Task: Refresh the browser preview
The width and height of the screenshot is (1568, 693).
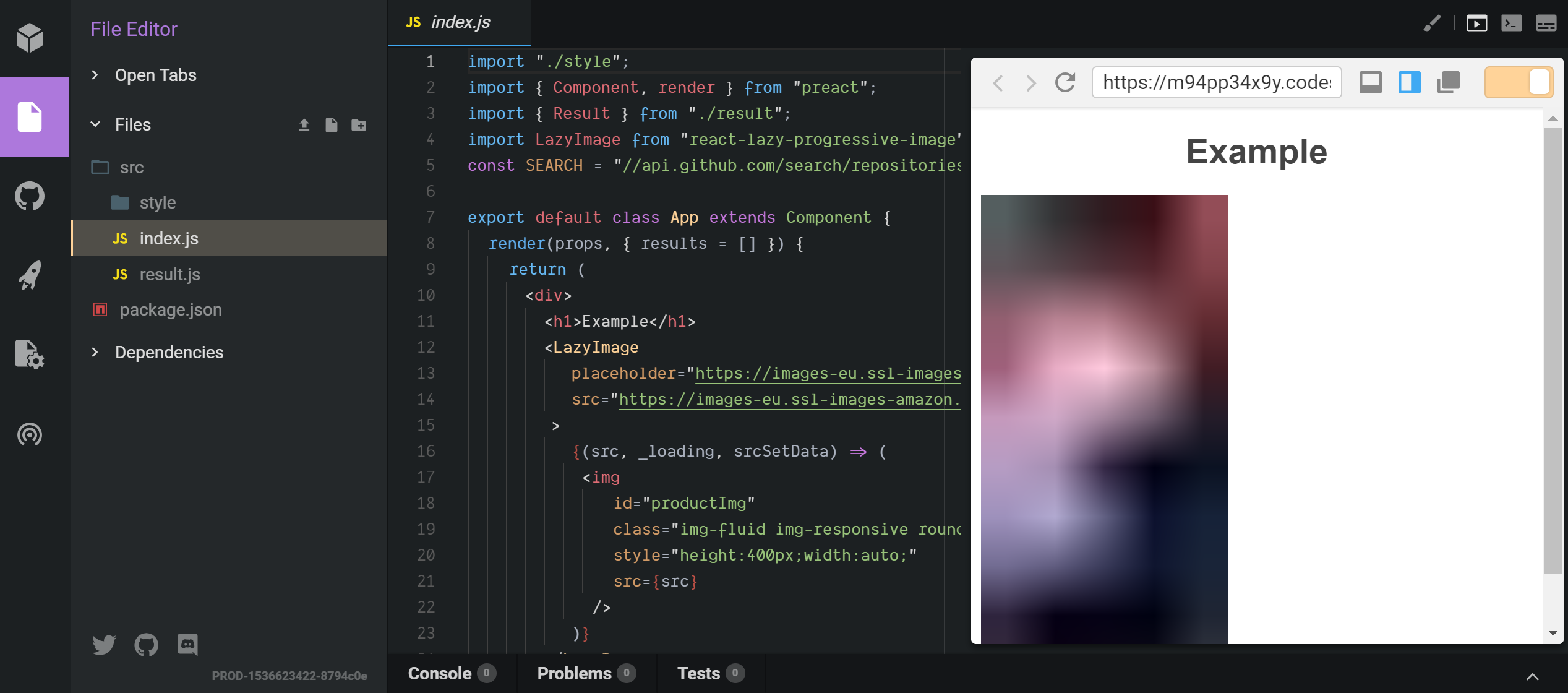Action: [1065, 82]
